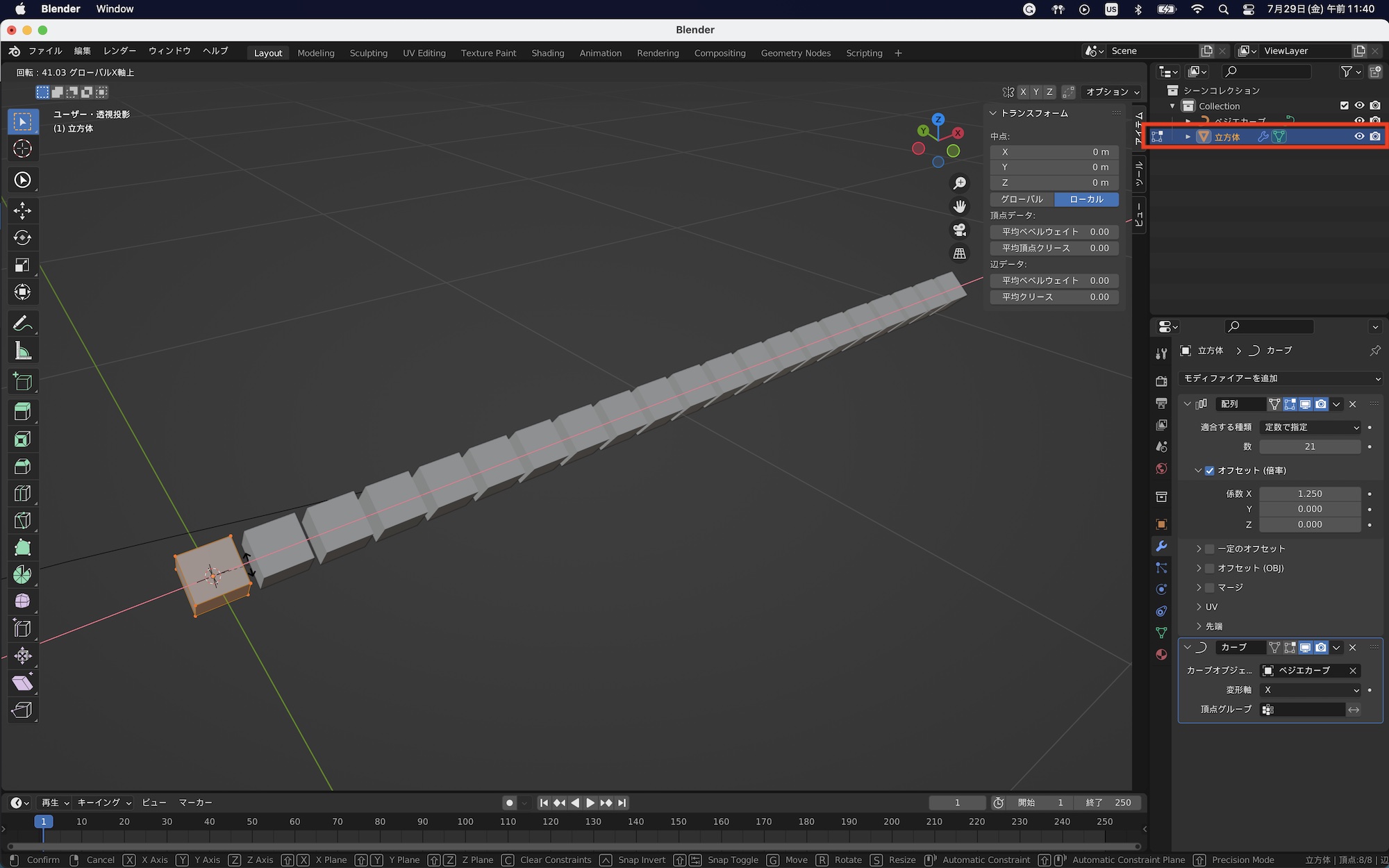
Task: Toggle perspective/orthographic grid icon
Action: (x=959, y=253)
